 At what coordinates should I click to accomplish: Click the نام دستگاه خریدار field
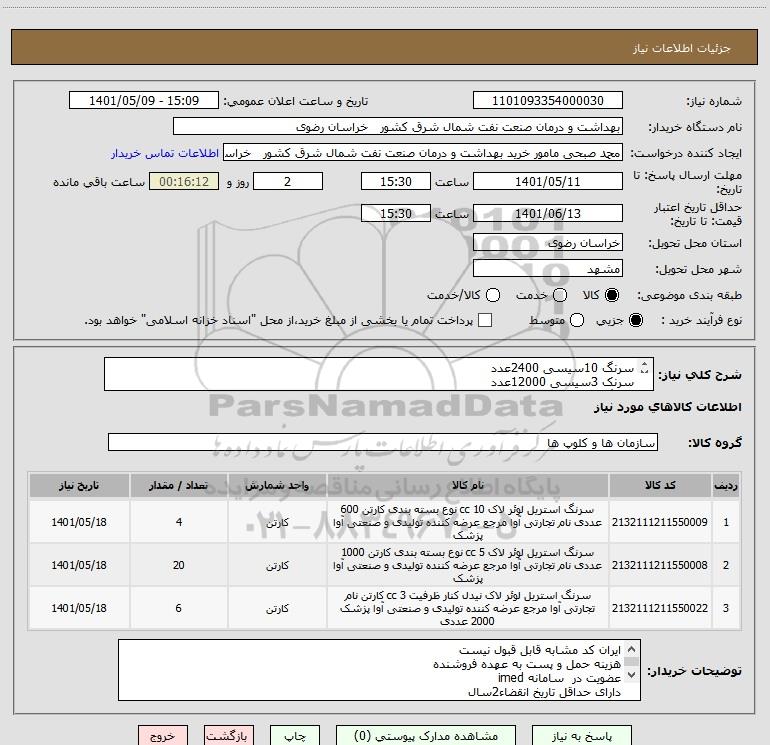point(398,127)
